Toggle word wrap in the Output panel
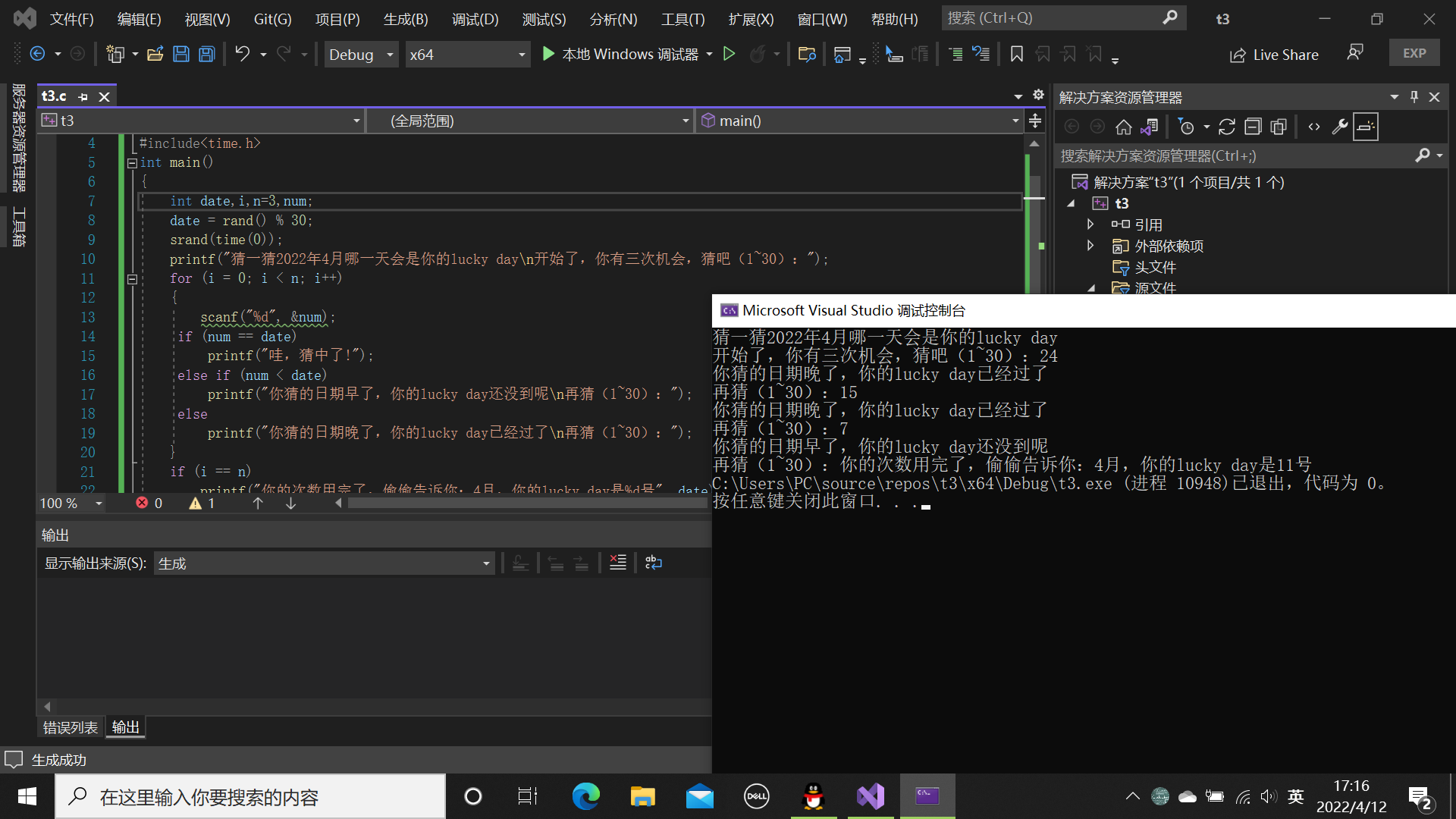Screen dimensions: 1456x819 (x=654, y=563)
